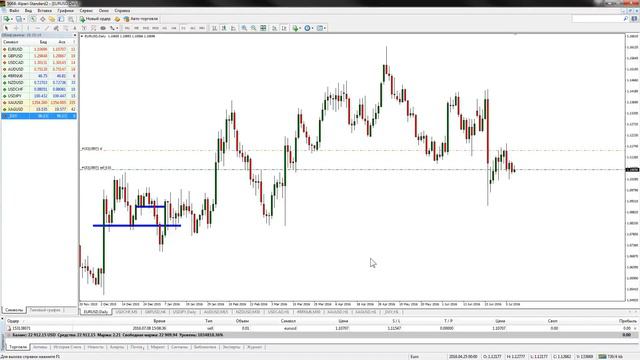Toggle Terminal panel icon
640x360 pixels.
coord(61,19)
